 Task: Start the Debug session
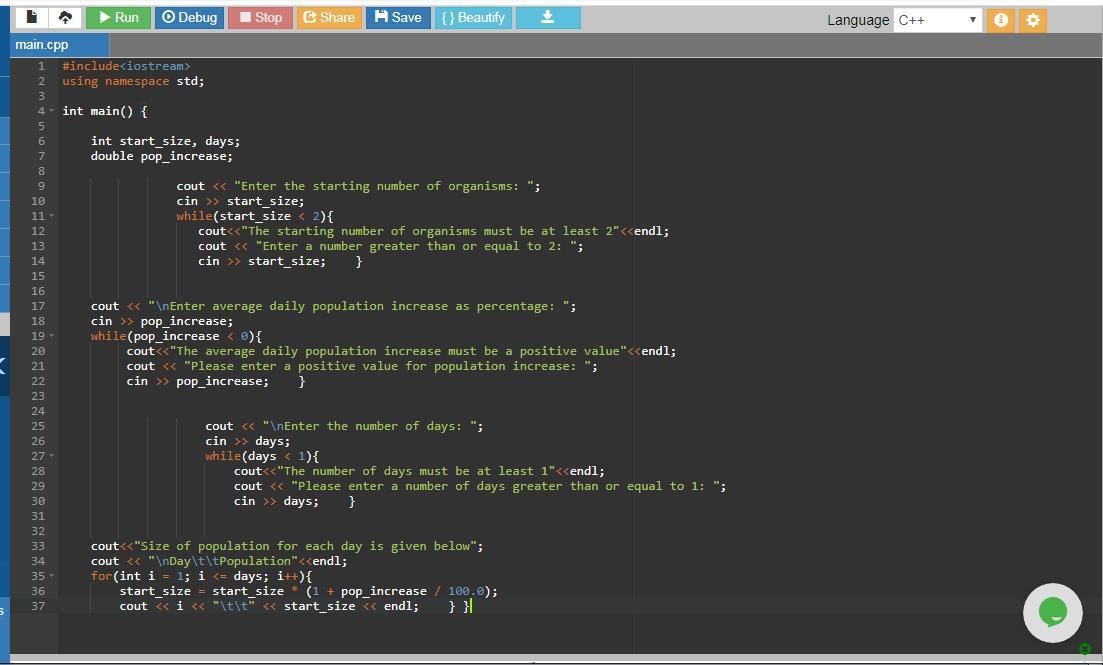tap(189, 17)
